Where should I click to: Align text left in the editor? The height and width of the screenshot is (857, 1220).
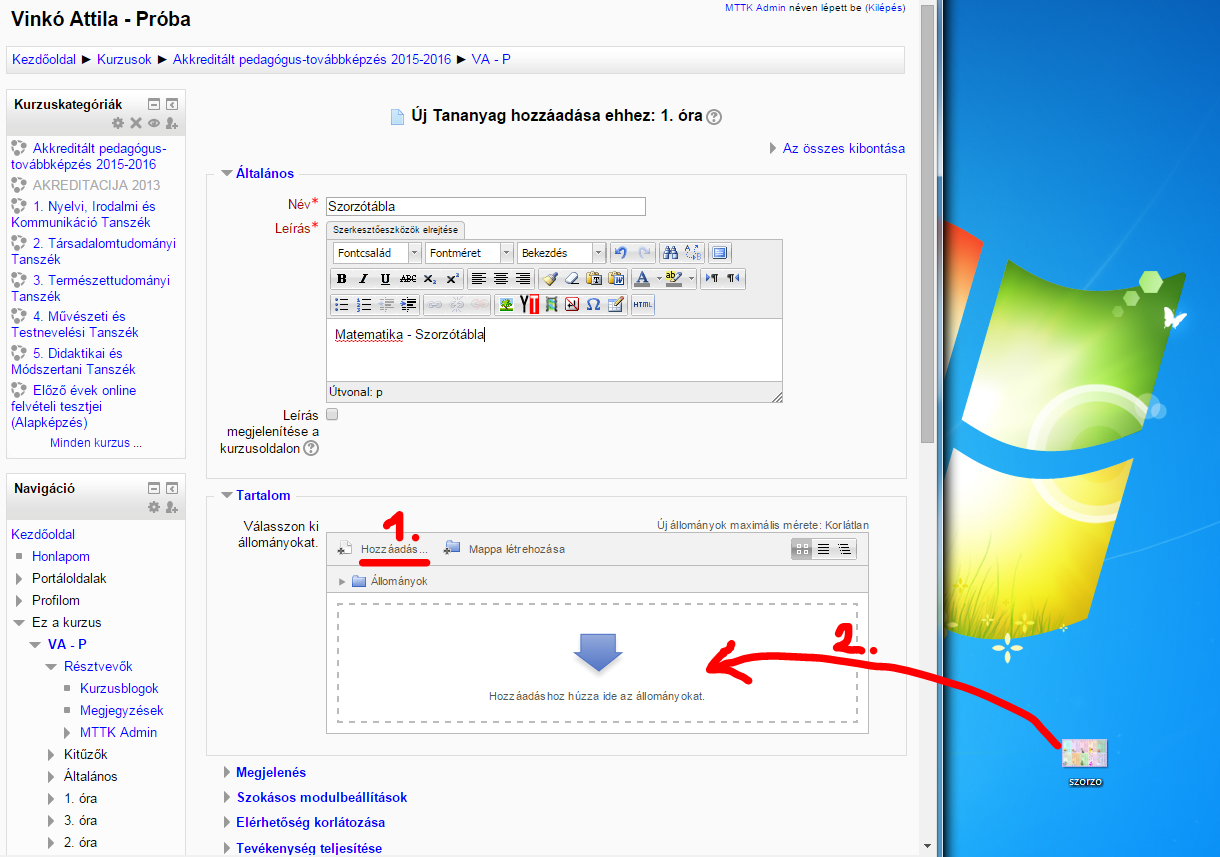(479, 279)
